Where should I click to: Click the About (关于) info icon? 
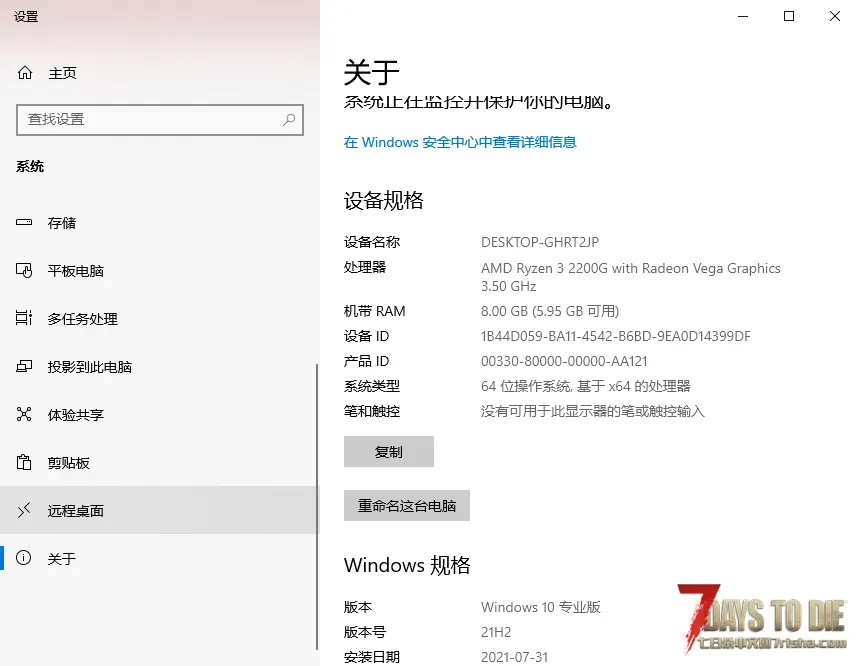(25, 559)
